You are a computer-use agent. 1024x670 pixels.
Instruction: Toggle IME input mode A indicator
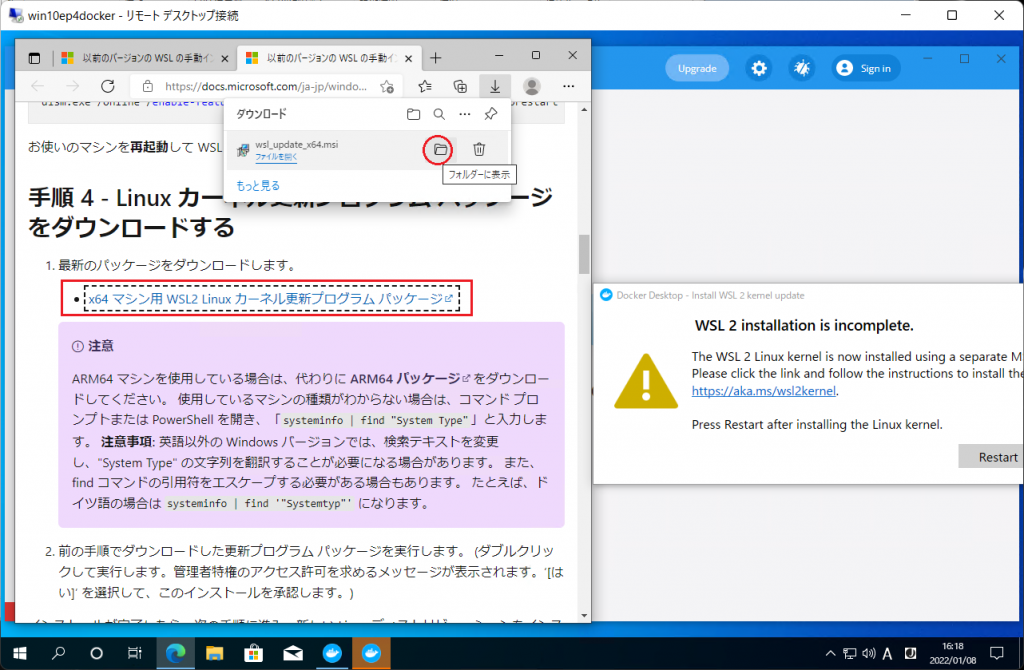pos(888,653)
